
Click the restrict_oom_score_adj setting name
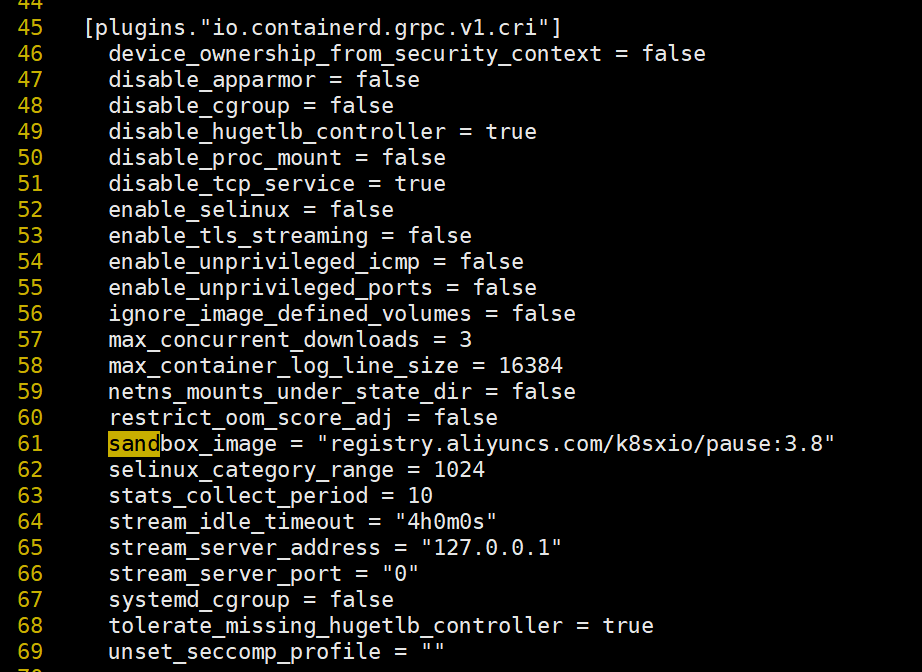point(250,418)
